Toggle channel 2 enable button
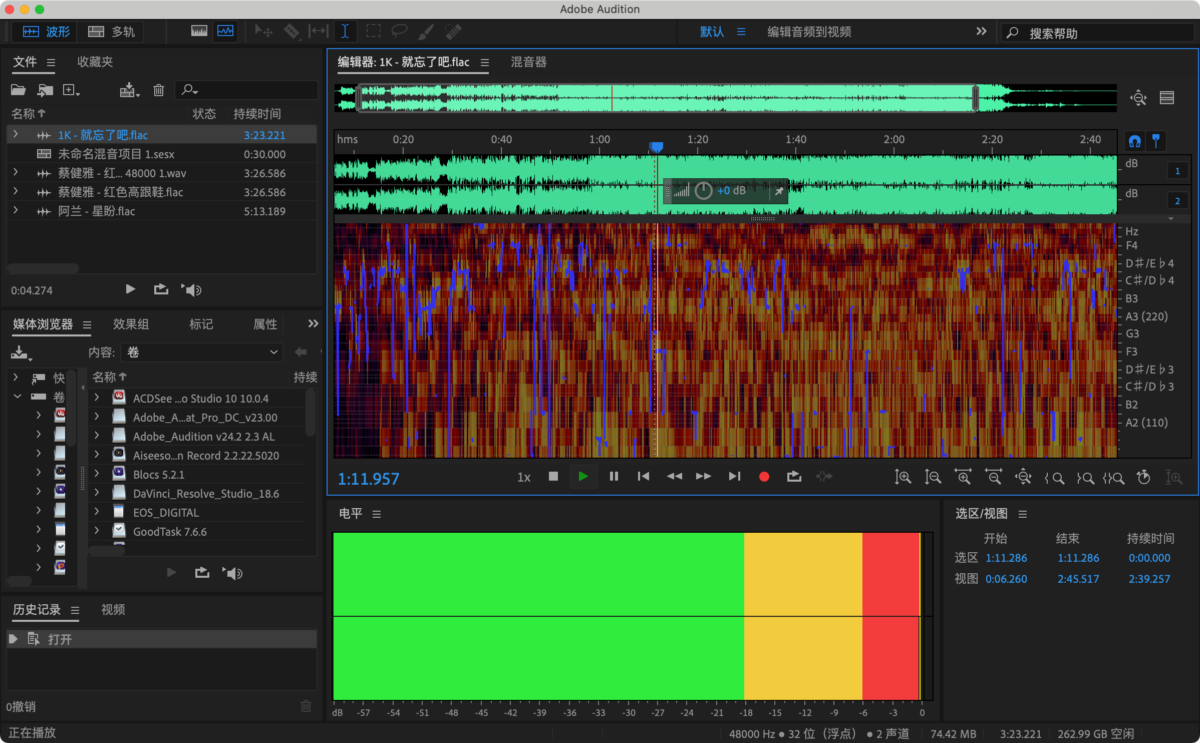 click(x=1177, y=201)
